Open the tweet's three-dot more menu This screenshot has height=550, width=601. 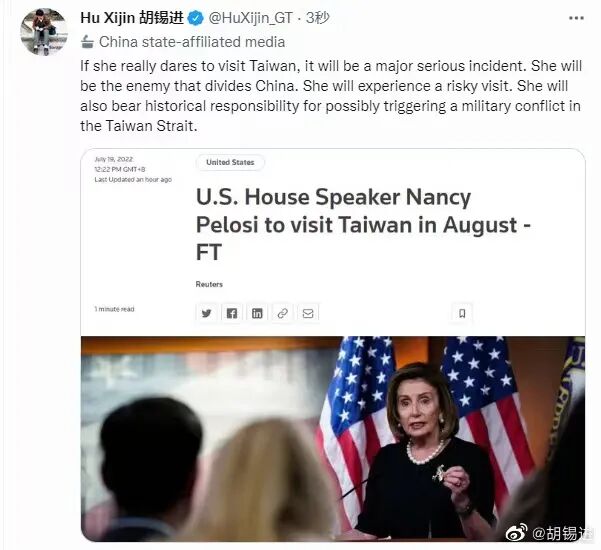(x=576, y=18)
